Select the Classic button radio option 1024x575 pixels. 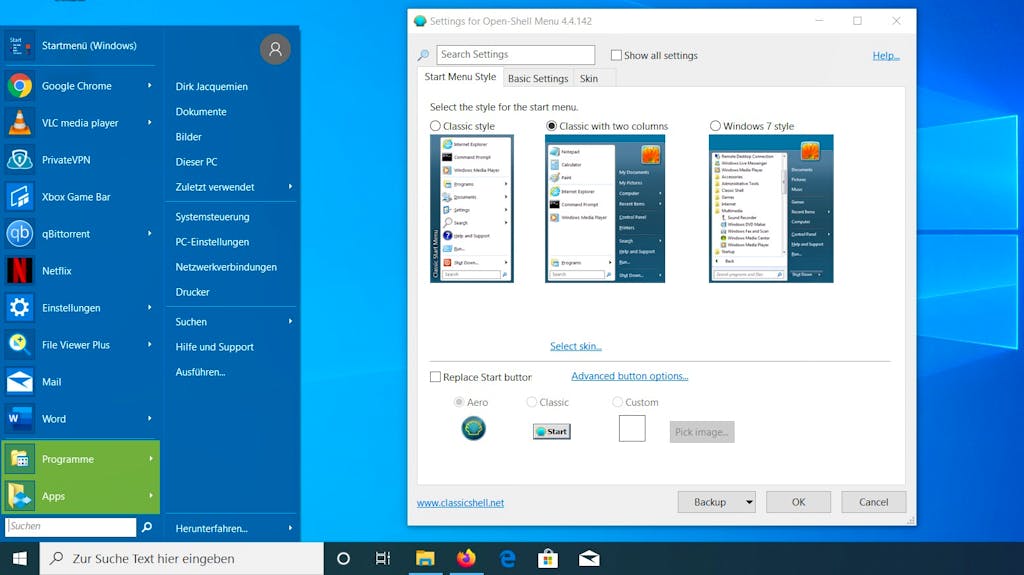click(x=532, y=402)
